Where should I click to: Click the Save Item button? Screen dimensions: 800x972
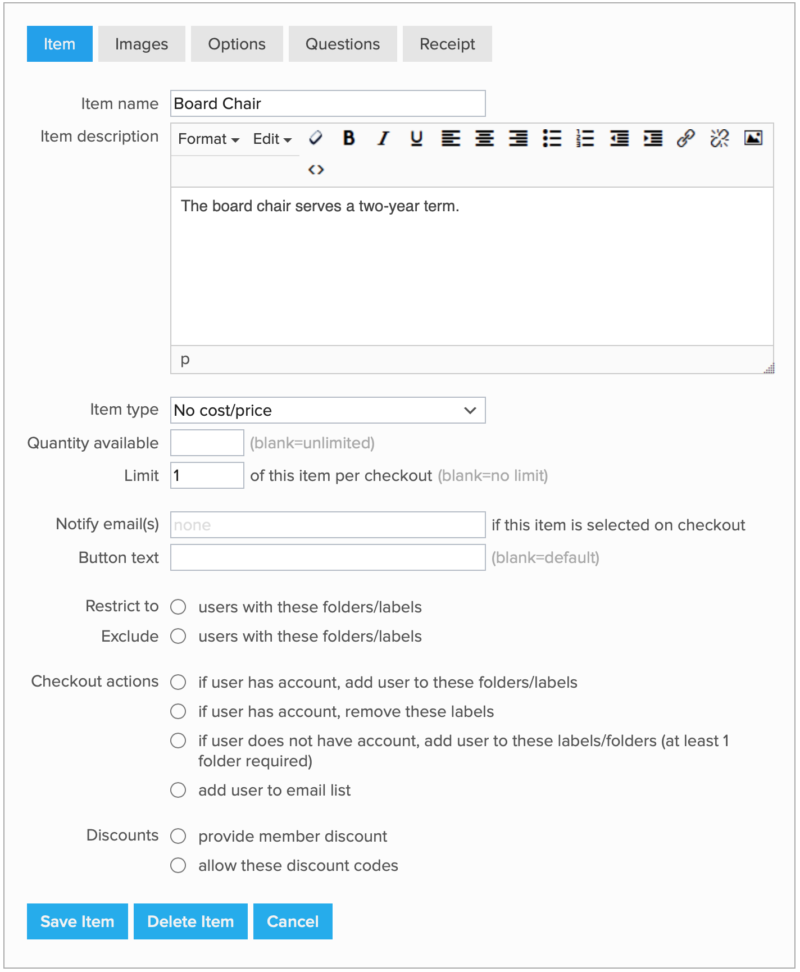[77, 921]
